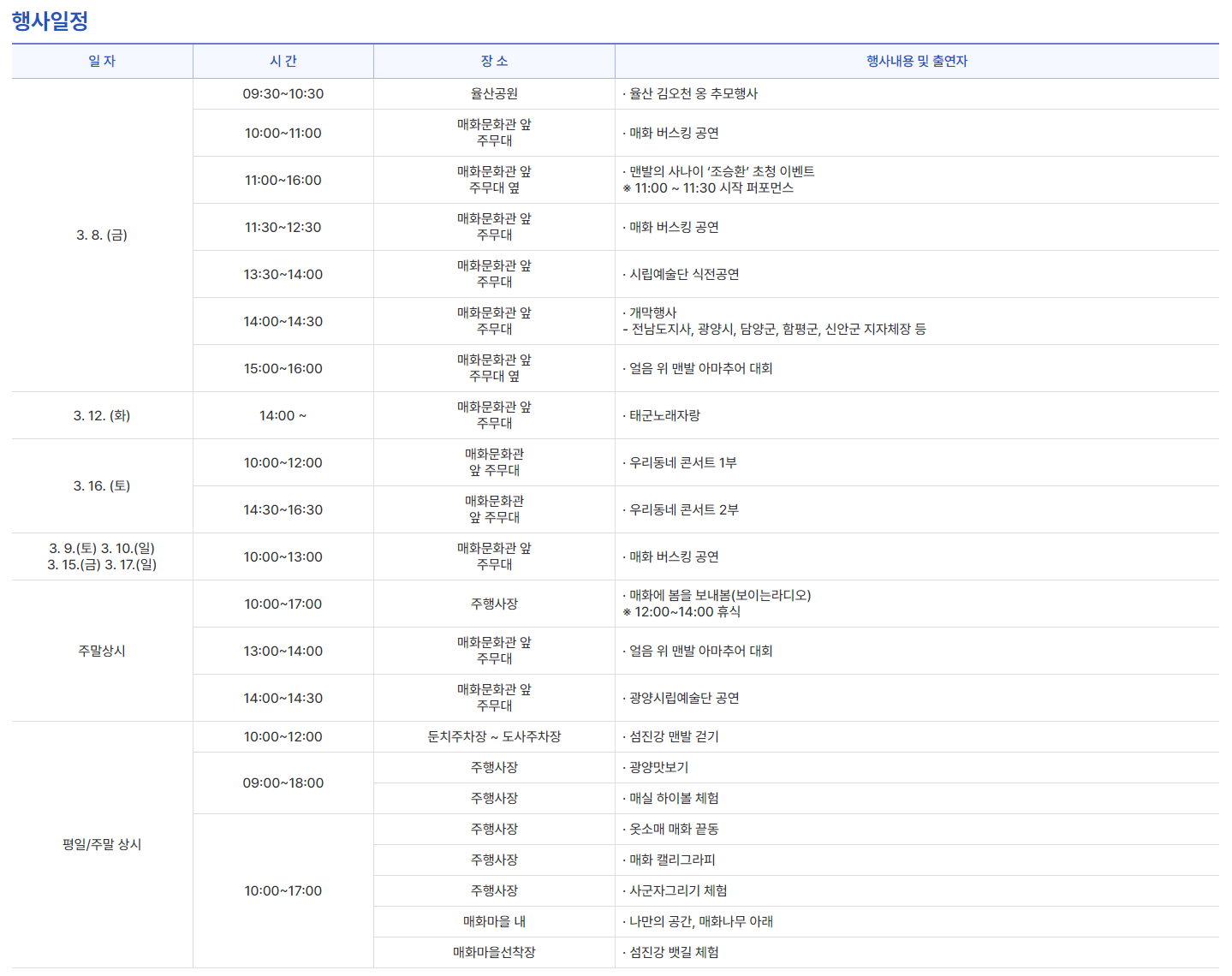
Task: Click the 09:00~18:00 time cell
Action: (283, 783)
